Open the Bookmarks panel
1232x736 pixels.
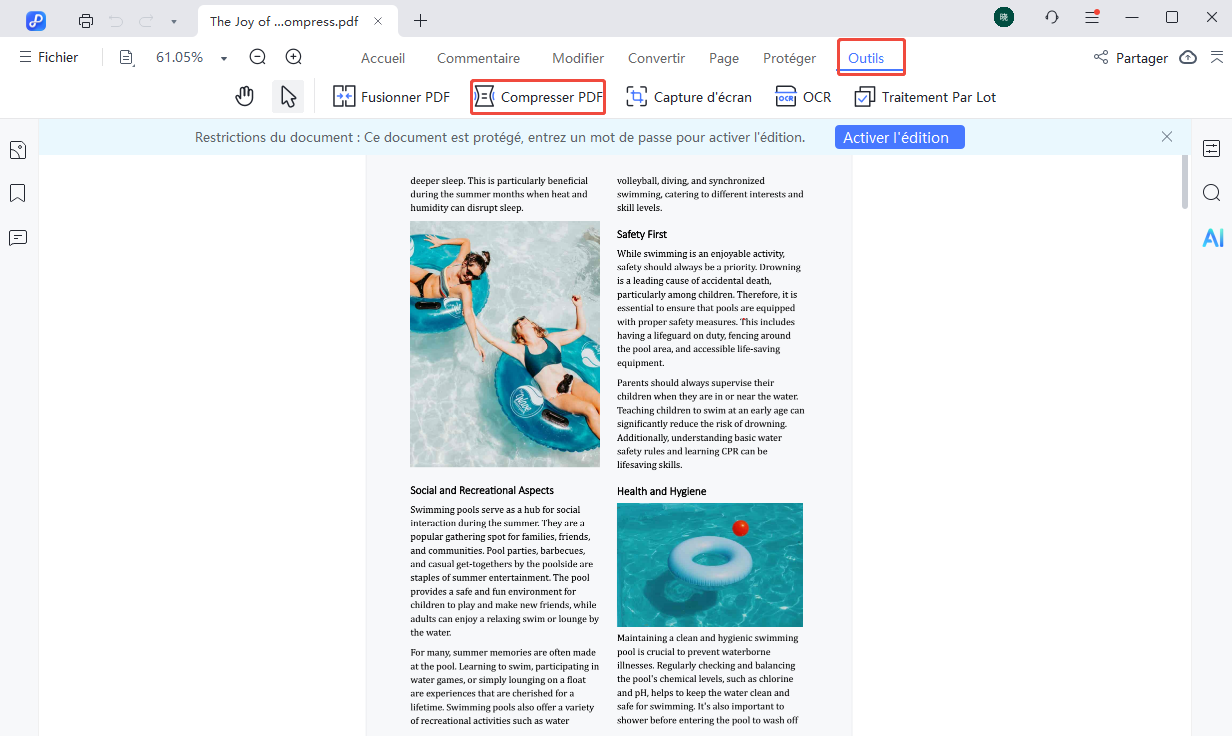coord(17,193)
